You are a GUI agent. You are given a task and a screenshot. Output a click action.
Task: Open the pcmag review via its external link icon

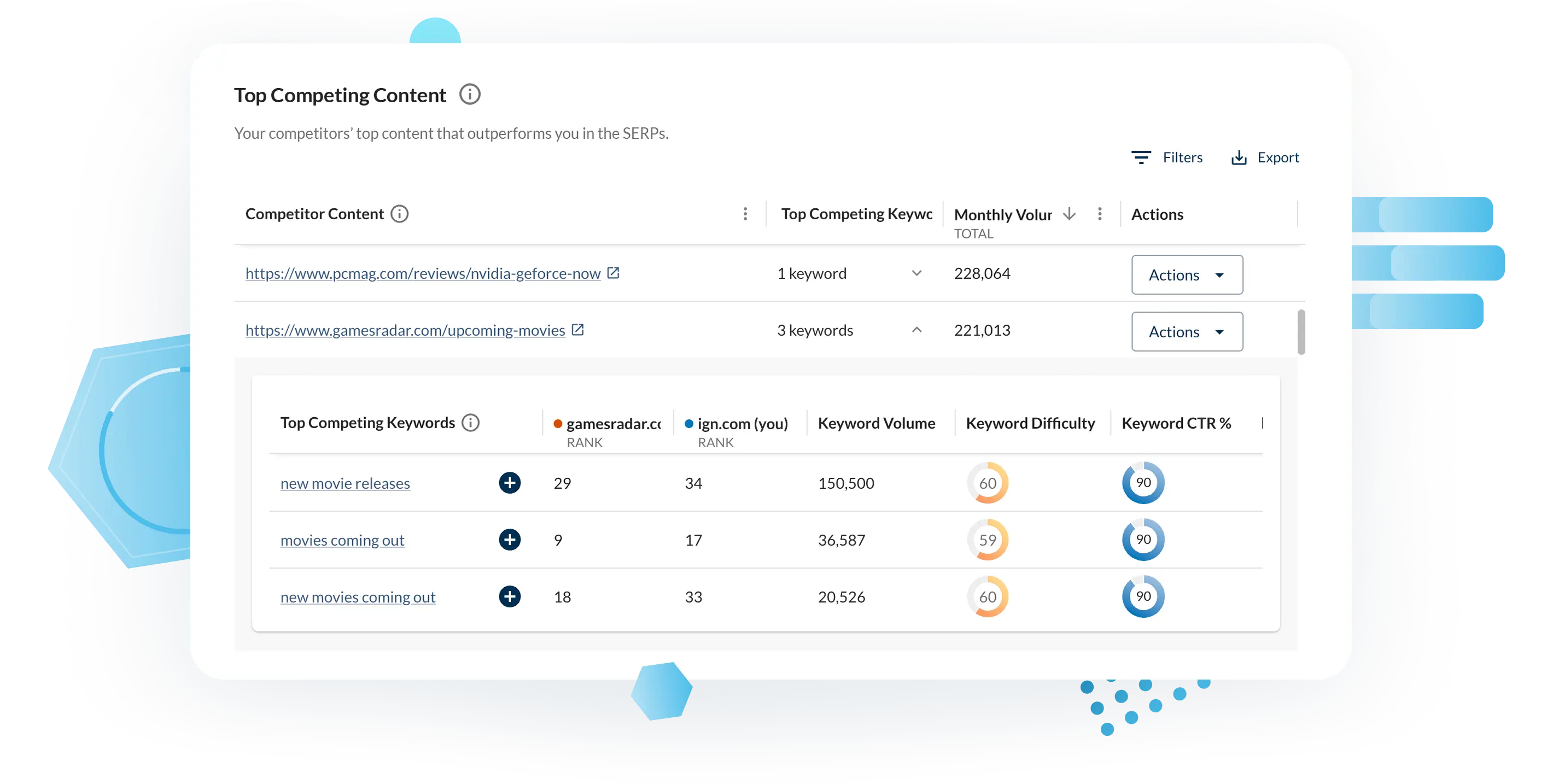coord(614,272)
